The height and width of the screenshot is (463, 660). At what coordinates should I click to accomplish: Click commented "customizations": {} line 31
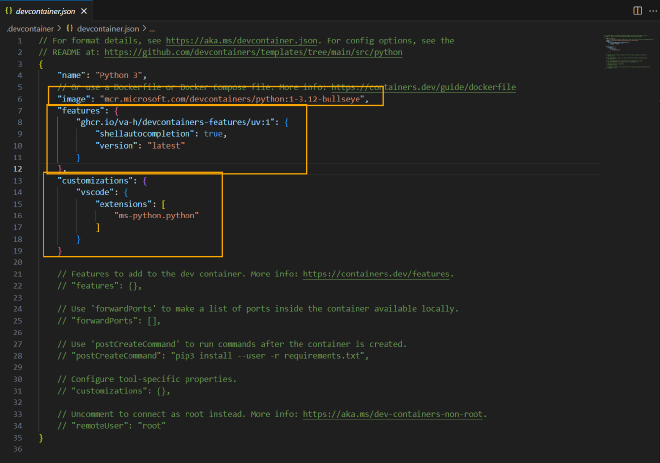tap(114, 391)
